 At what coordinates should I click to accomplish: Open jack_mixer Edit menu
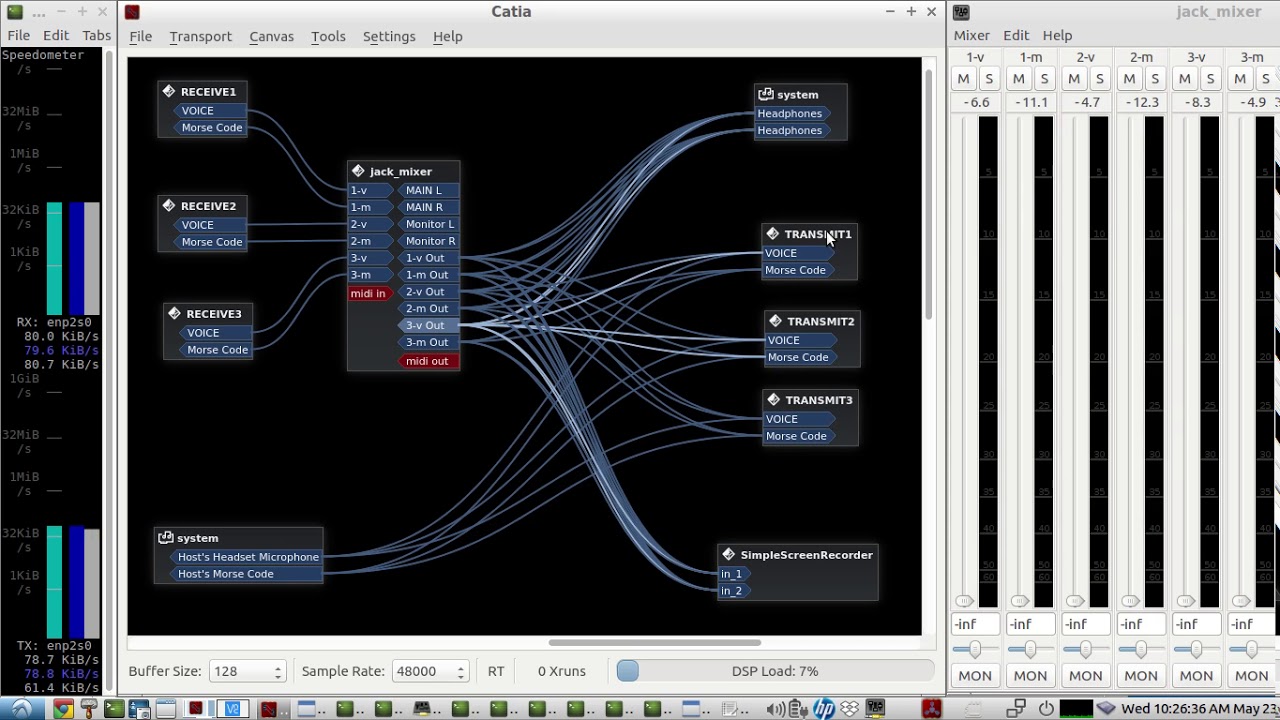point(1016,35)
